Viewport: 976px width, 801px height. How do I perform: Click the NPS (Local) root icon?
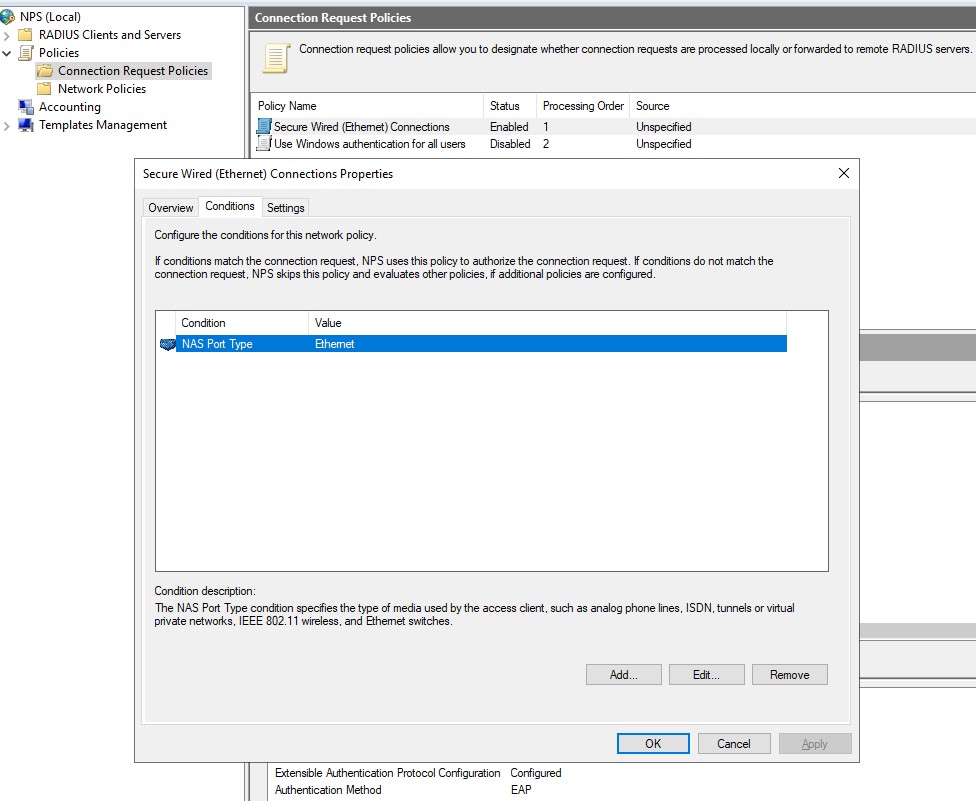point(8,17)
